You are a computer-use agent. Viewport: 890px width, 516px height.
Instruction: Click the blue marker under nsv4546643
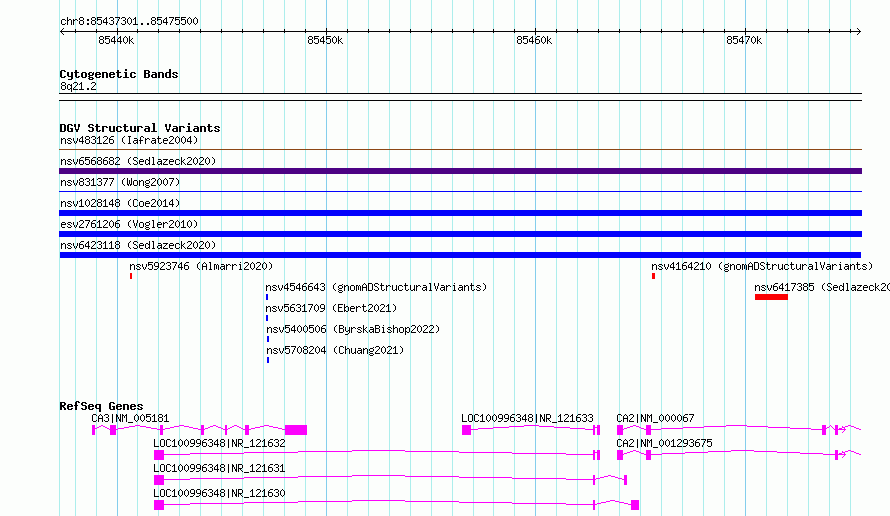click(267, 297)
